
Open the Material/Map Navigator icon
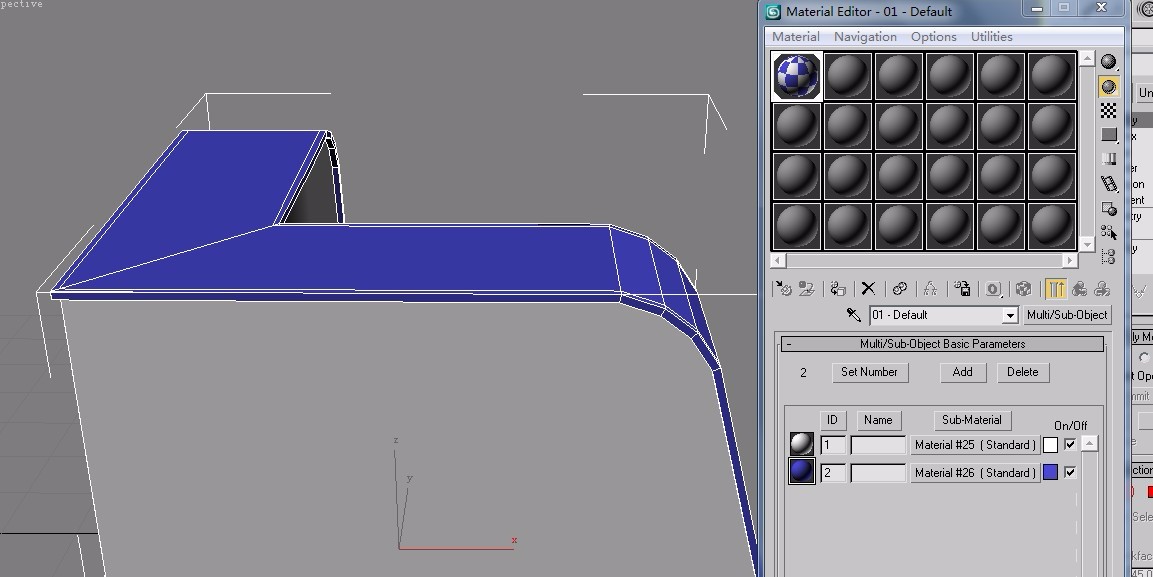(x=1109, y=257)
